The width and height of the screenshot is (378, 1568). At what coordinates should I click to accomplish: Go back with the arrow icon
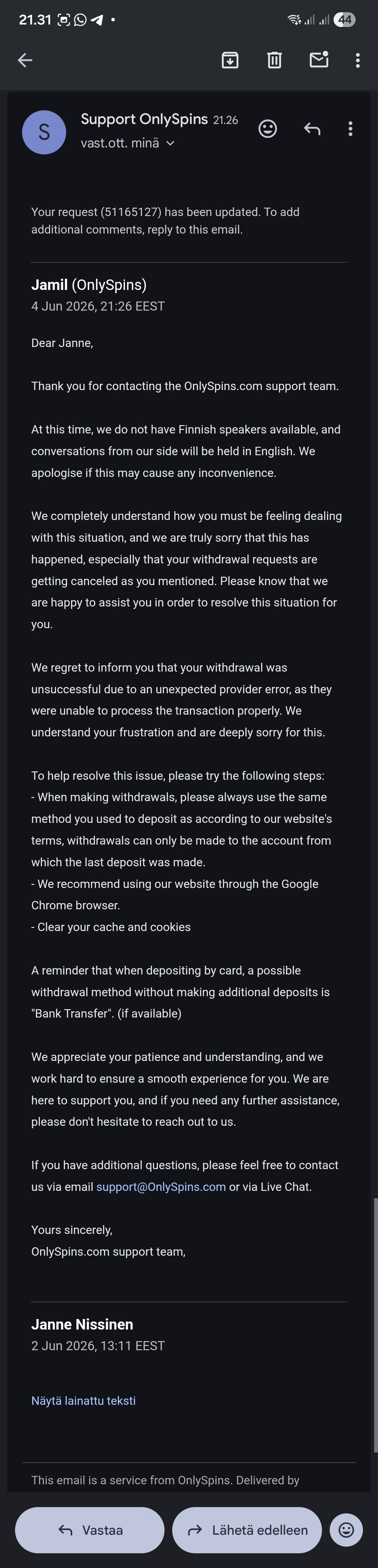(25, 60)
